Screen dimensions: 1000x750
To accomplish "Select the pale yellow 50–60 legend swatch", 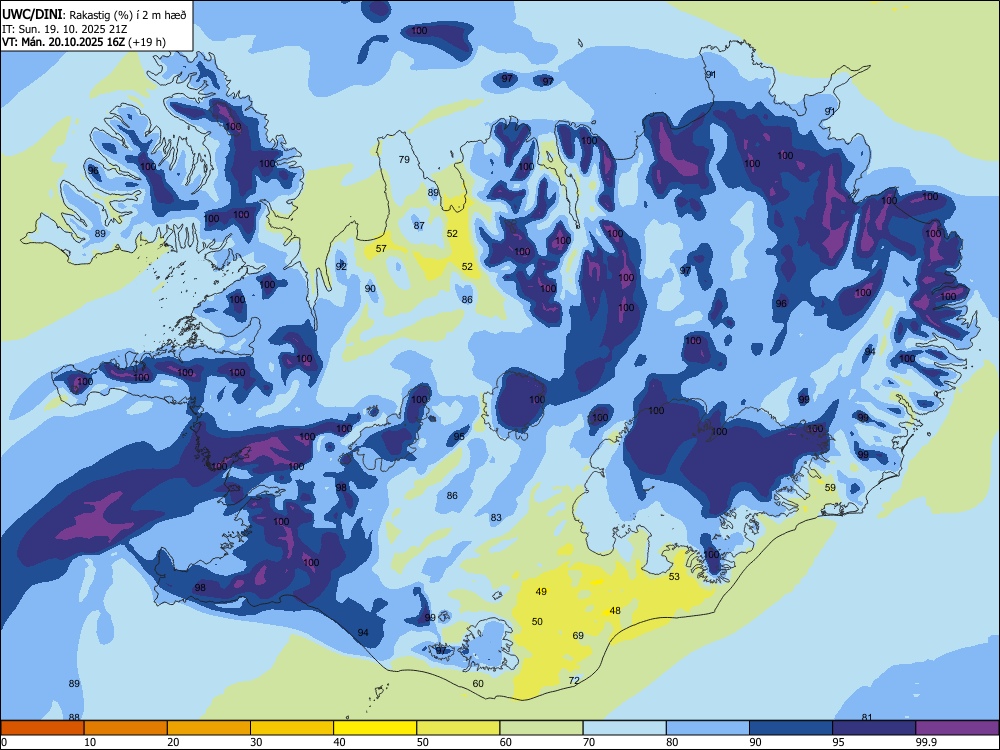I will [458, 728].
